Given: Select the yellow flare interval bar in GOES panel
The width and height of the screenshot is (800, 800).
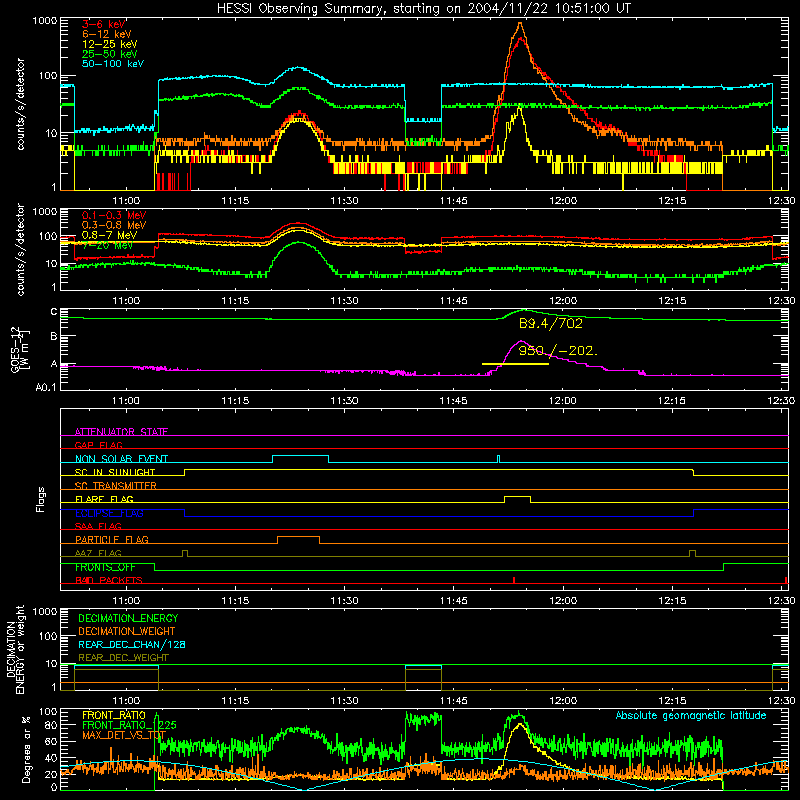Looking at the screenshot, I should pos(515,364).
